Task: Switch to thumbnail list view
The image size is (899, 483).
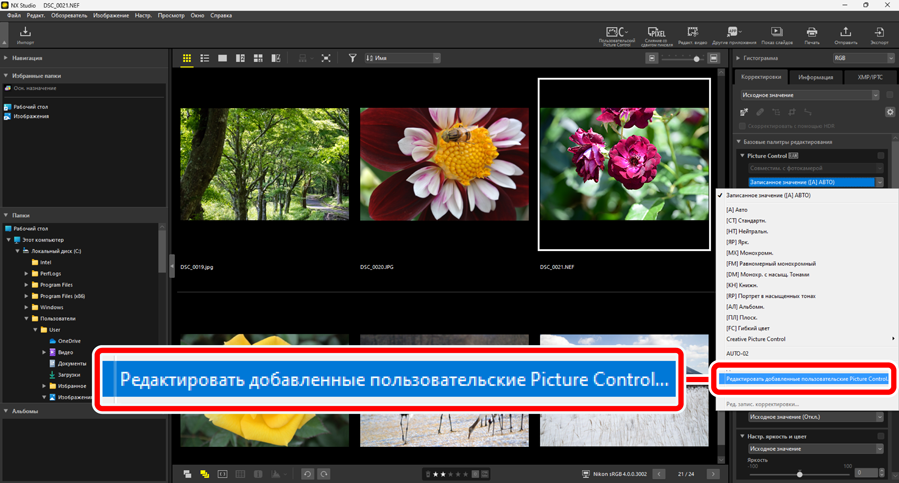Action: (x=204, y=59)
